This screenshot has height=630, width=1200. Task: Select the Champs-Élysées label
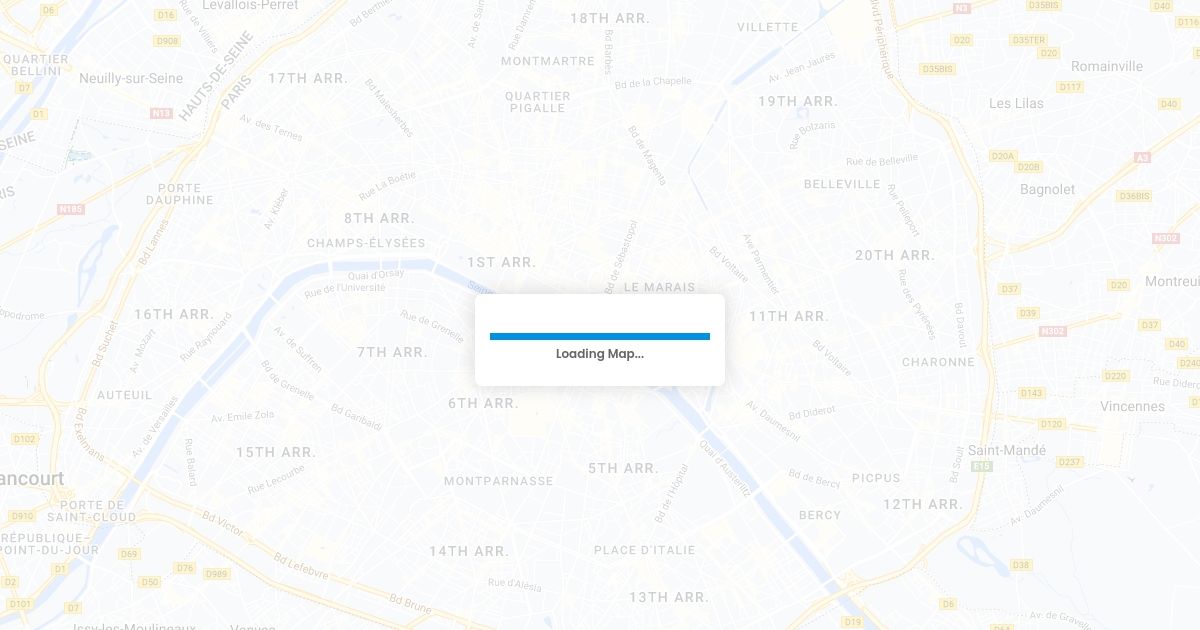[366, 243]
